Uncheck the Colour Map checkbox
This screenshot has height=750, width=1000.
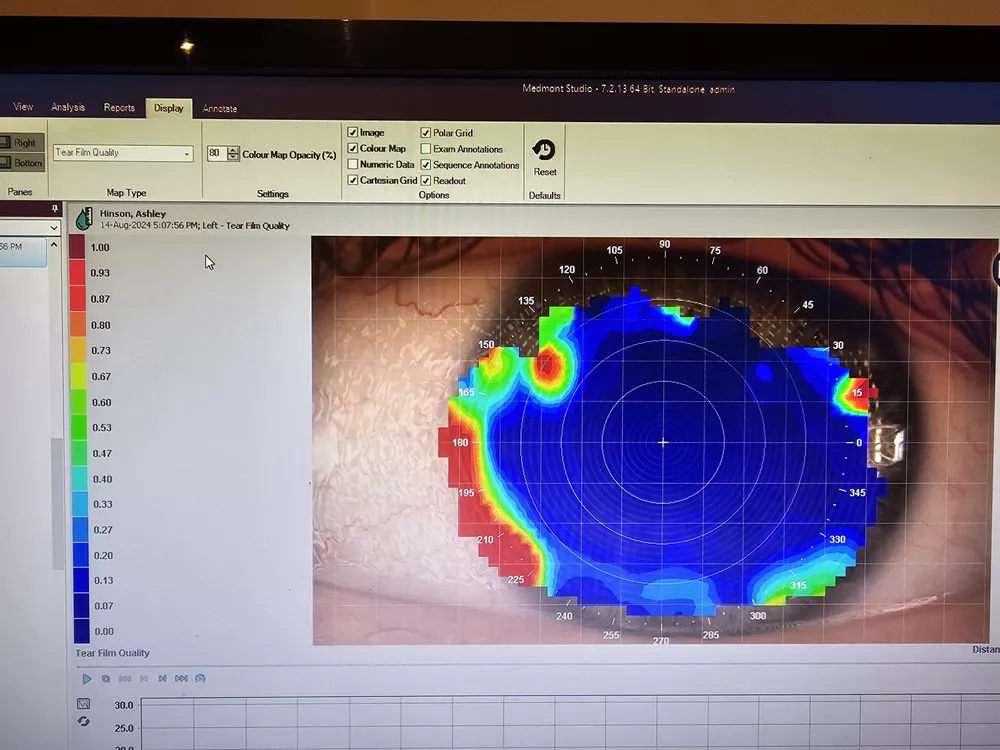353,148
